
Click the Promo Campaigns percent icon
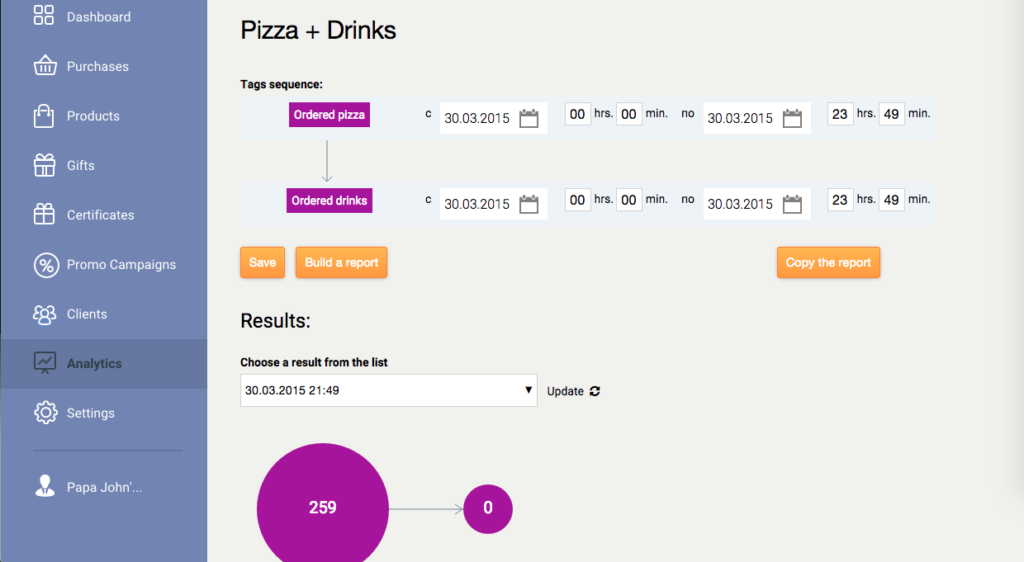coord(45,265)
